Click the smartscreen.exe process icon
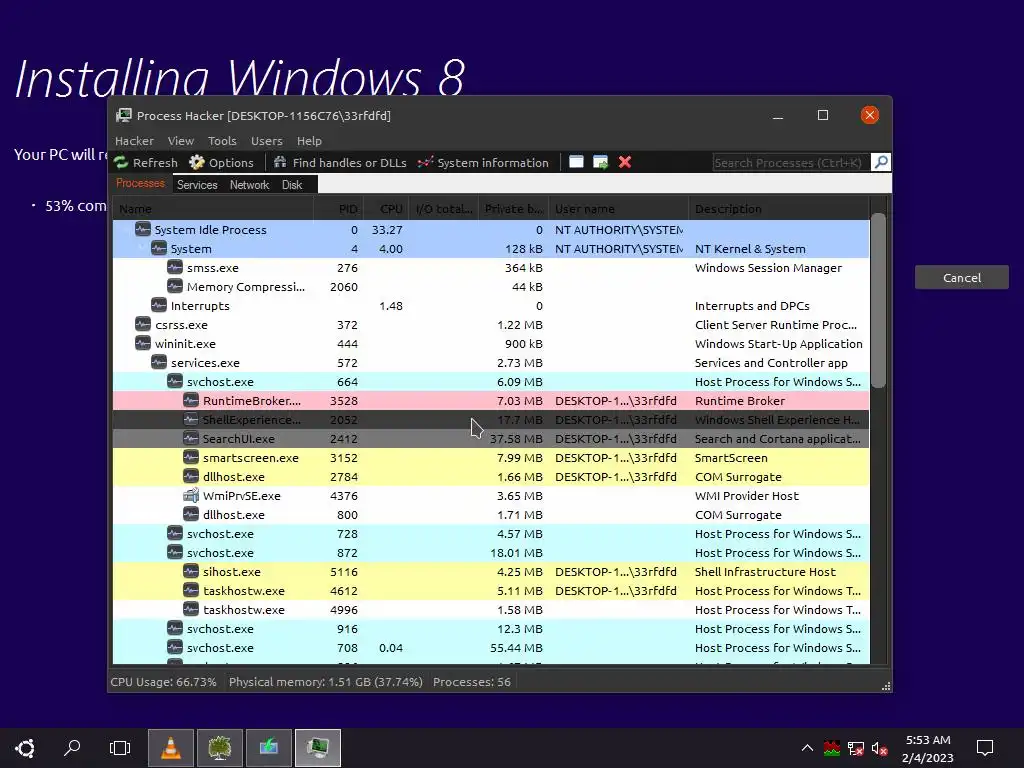Screen dimensions: 1024x768 191,457
